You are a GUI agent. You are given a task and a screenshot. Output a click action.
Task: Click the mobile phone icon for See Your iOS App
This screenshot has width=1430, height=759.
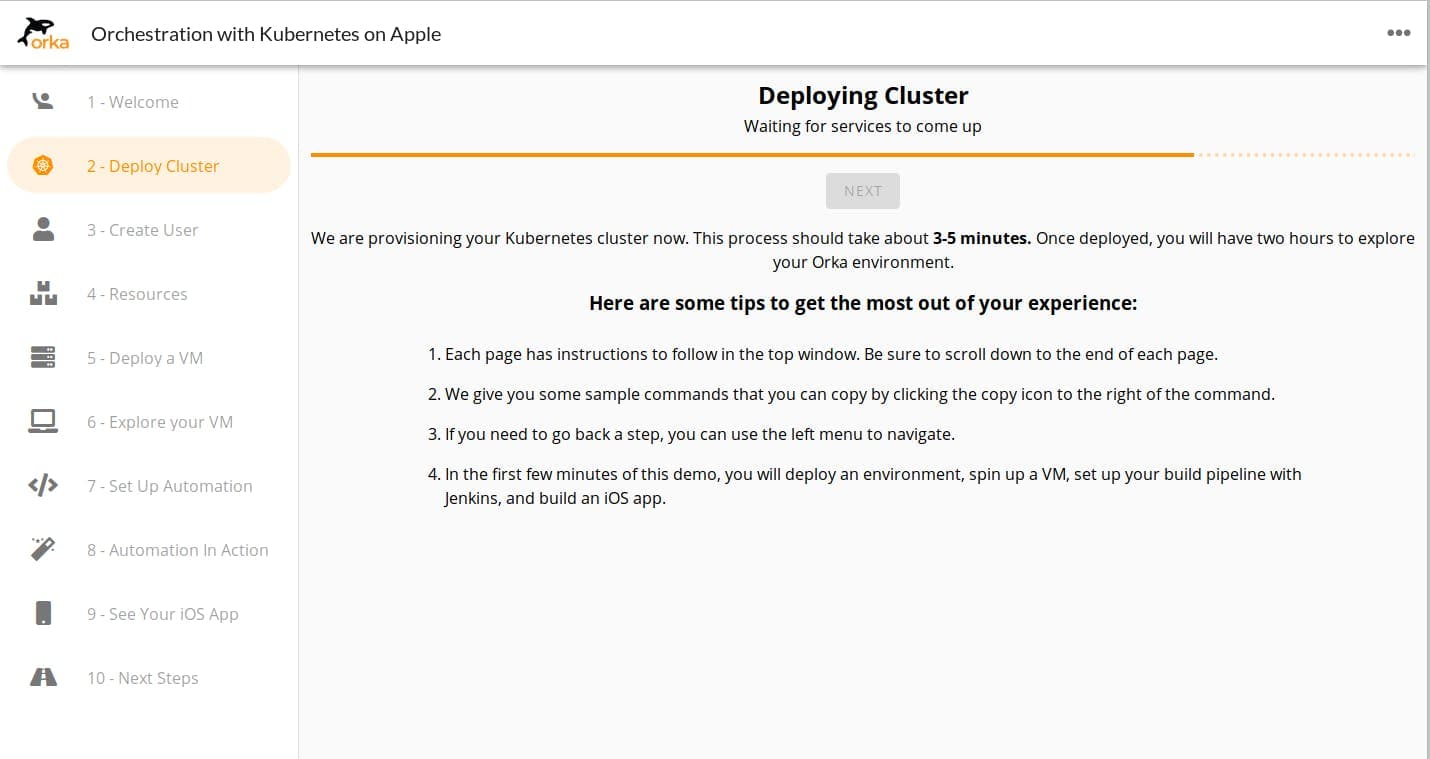[41, 613]
